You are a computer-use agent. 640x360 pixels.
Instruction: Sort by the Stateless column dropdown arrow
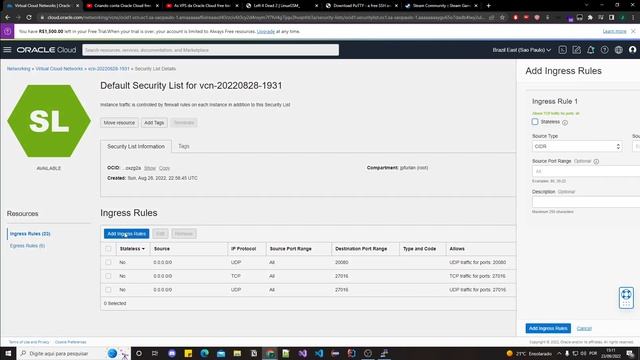coord(143,249)
